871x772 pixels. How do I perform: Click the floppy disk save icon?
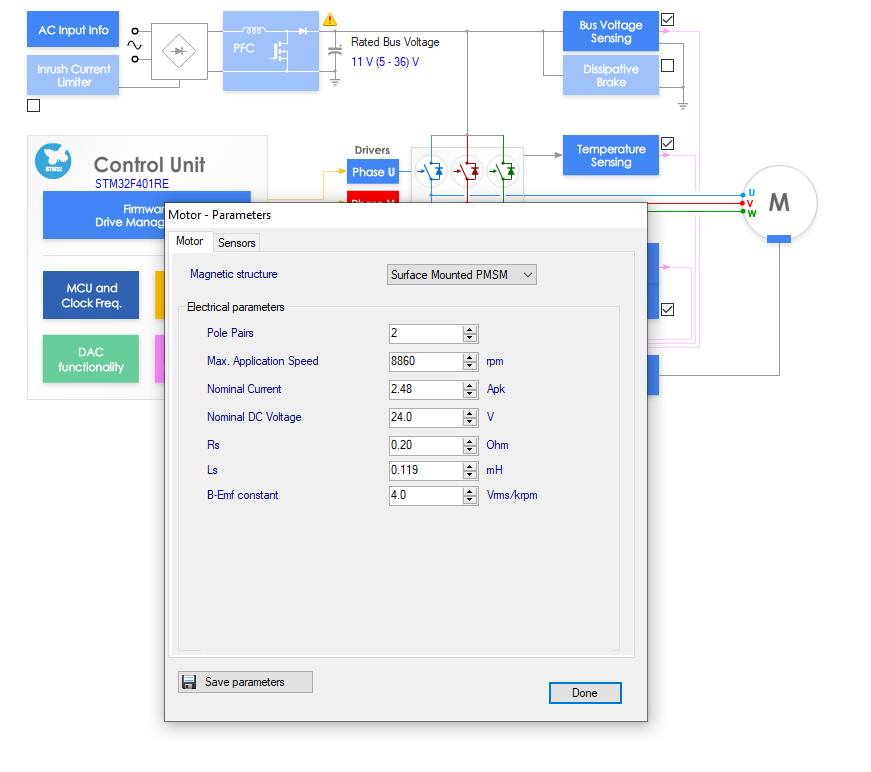[x=189, y=682]
